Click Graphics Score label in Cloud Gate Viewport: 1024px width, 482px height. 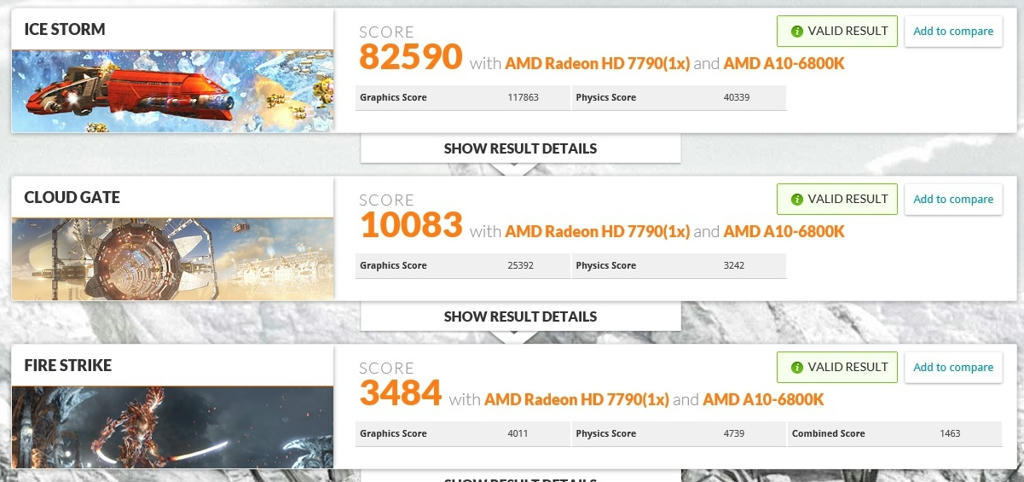[393, 266]
